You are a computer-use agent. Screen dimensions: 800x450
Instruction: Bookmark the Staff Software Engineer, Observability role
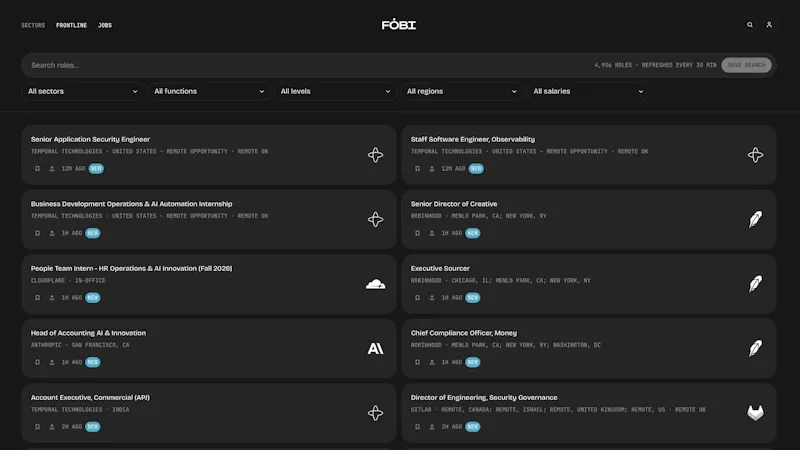[x=417, y=168]
